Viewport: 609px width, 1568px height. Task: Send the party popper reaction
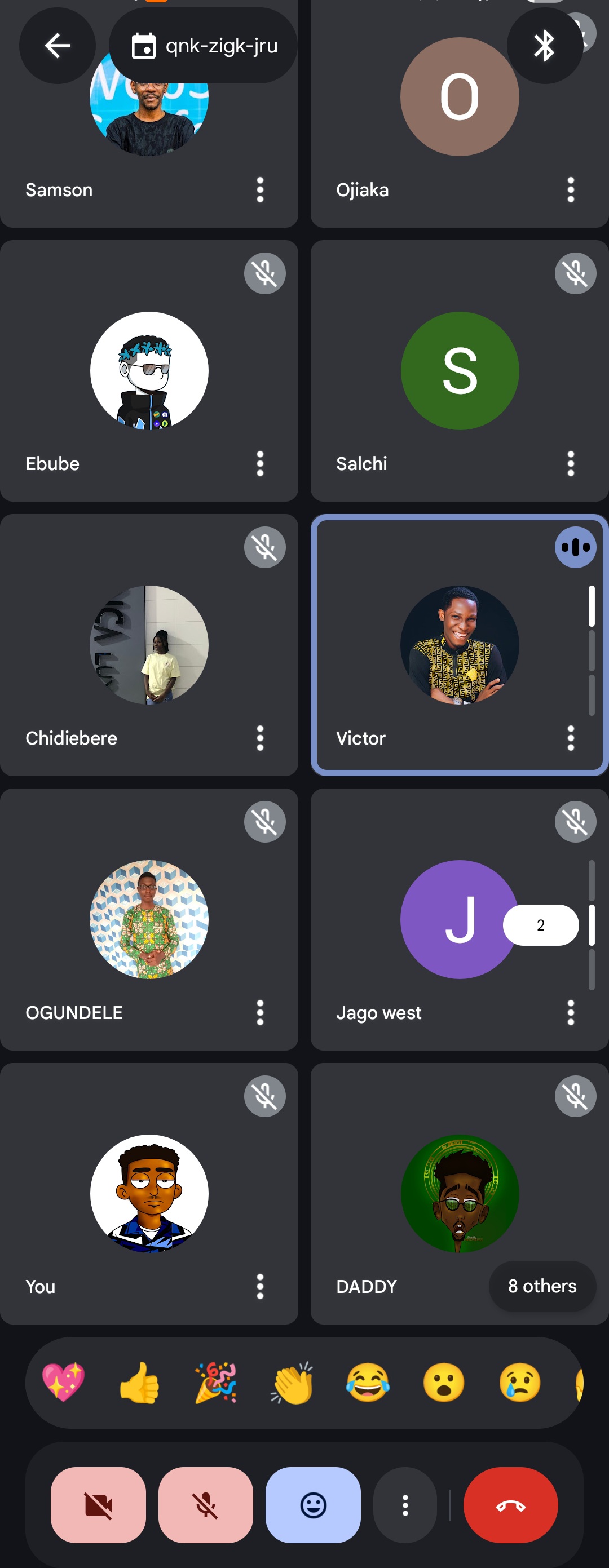pyautogui.click(x=215, y=1382)
